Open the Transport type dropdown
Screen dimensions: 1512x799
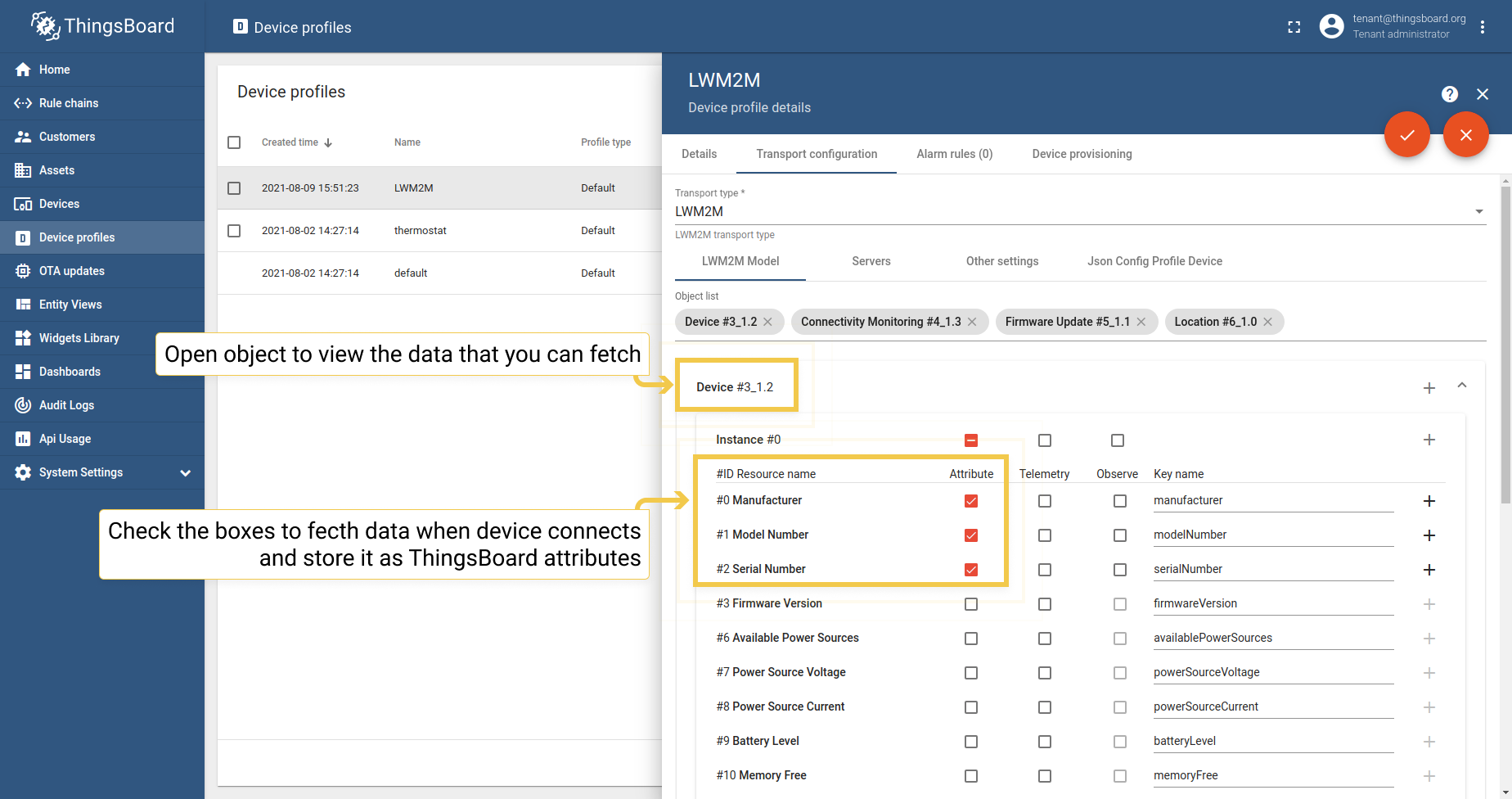[1080, 211]
